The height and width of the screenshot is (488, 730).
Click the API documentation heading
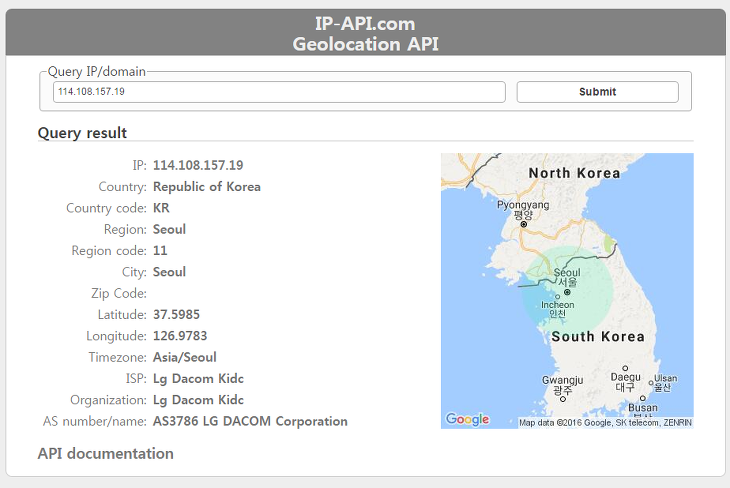106,454
